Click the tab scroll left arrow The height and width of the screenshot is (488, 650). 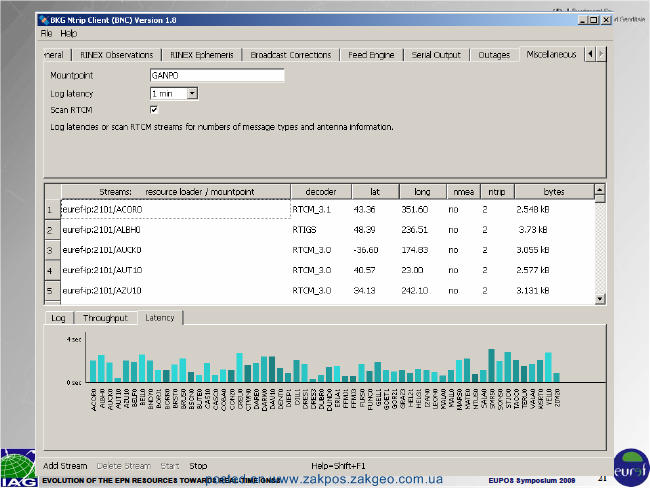pos(590,54)
